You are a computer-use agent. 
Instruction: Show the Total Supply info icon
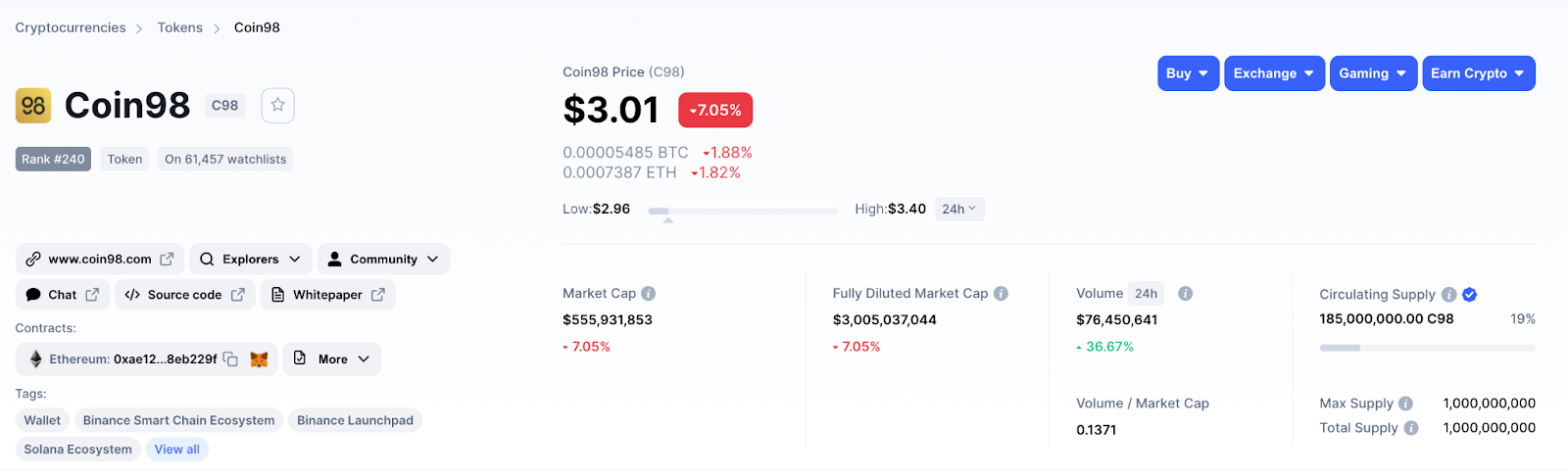(x=1411, y=427)
